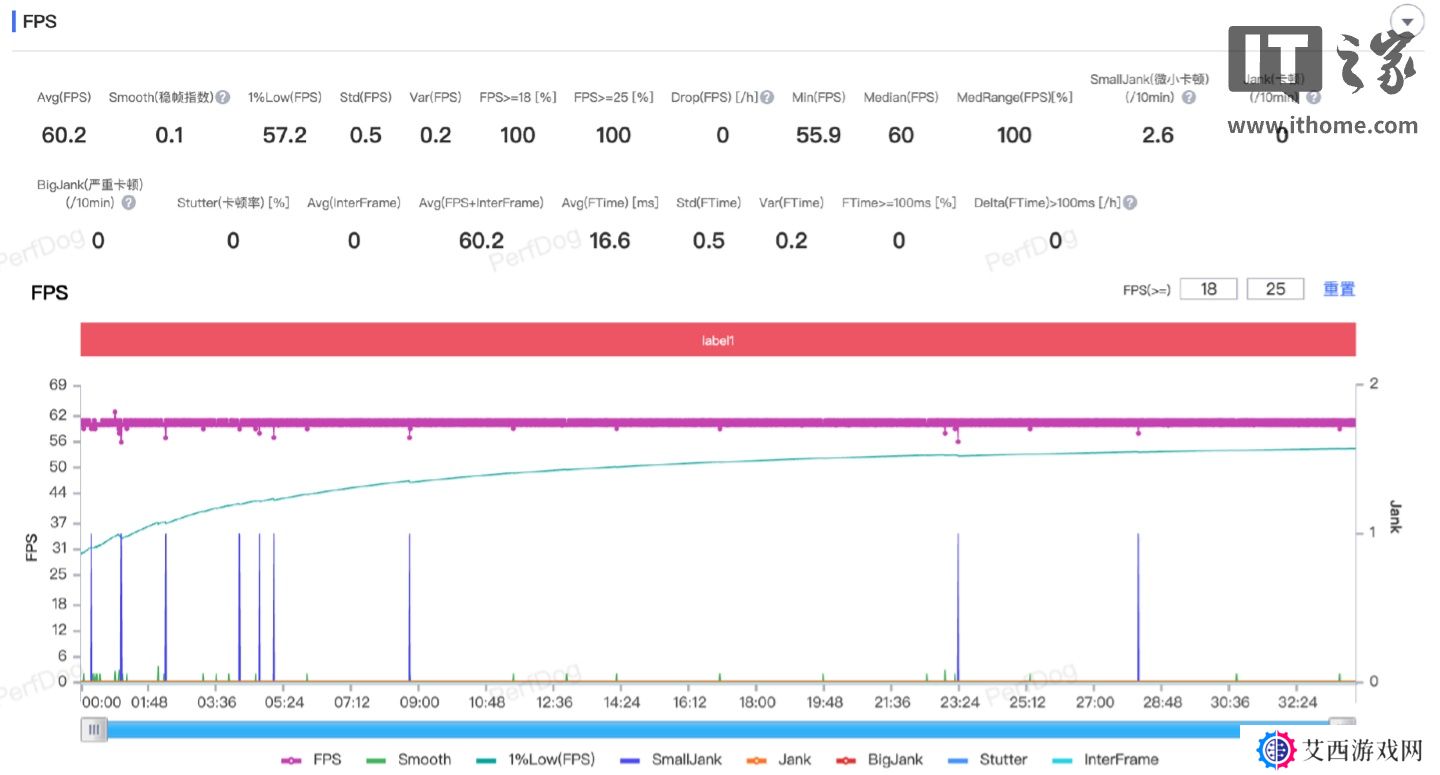Click help icon next to Smooth(稳帧指数)
Image resolution: width=1440 pixels, height=775 pixels.
point(223,98)
